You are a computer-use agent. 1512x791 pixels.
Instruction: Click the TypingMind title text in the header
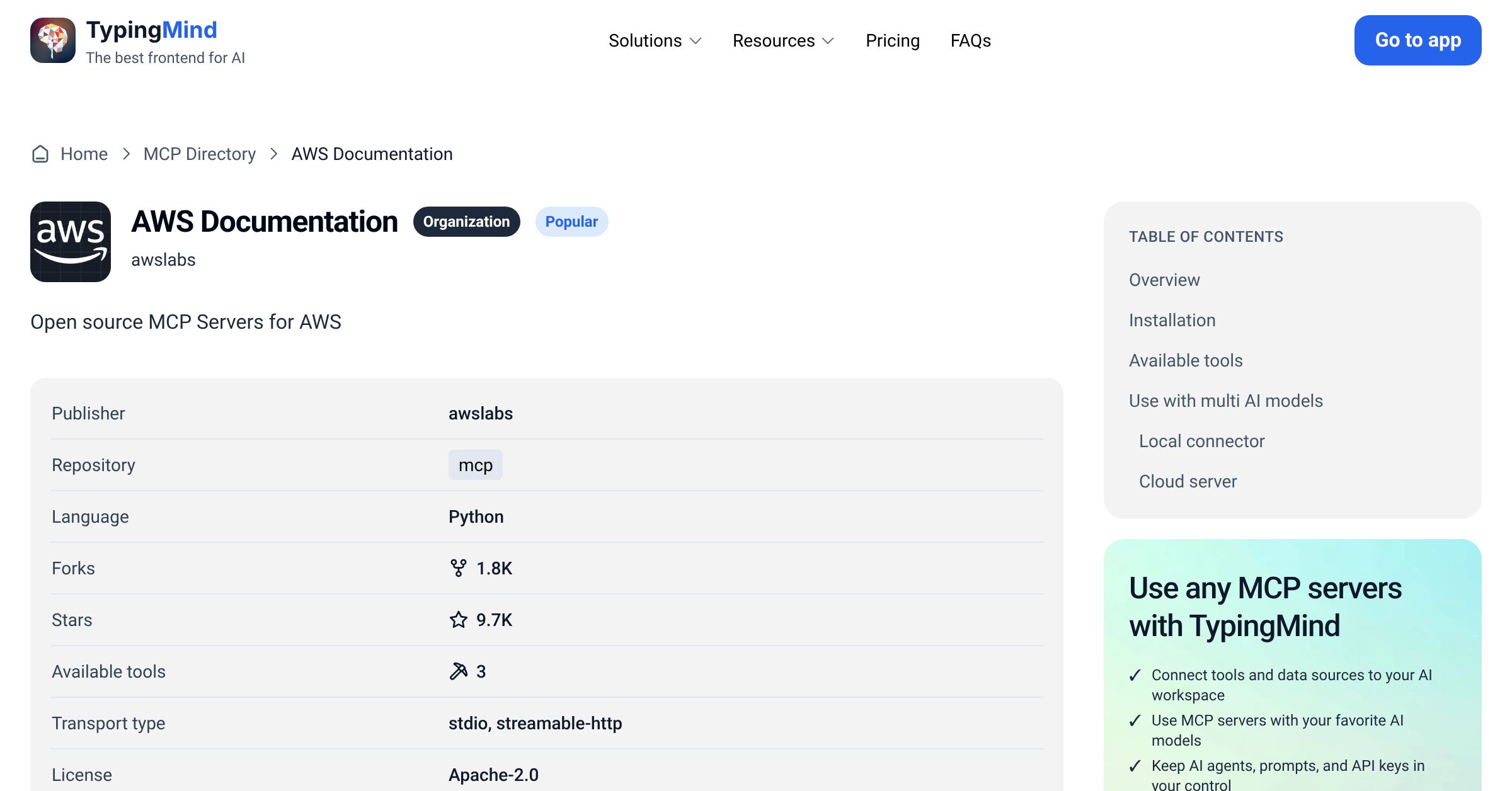tap(152, 30)
